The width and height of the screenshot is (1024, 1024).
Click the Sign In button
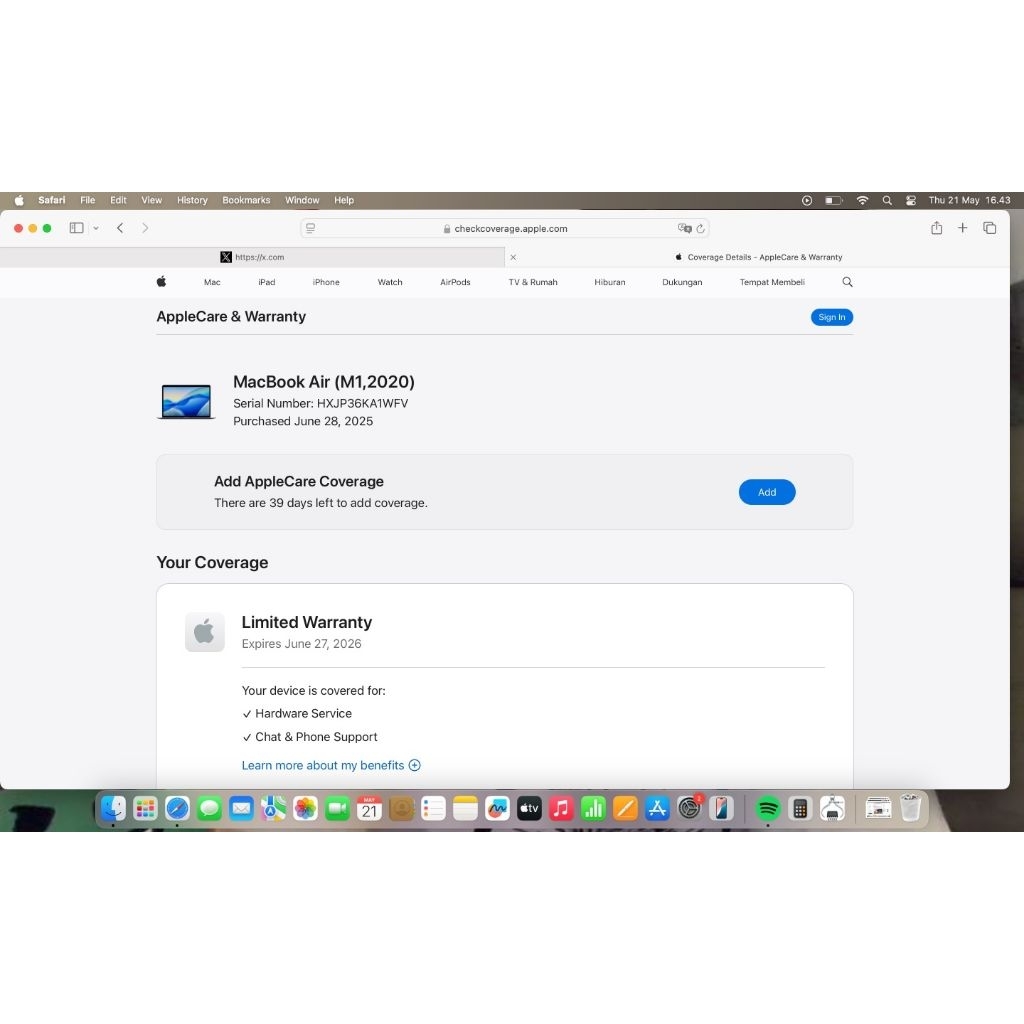pyautogui.click(x=832, y=317)
